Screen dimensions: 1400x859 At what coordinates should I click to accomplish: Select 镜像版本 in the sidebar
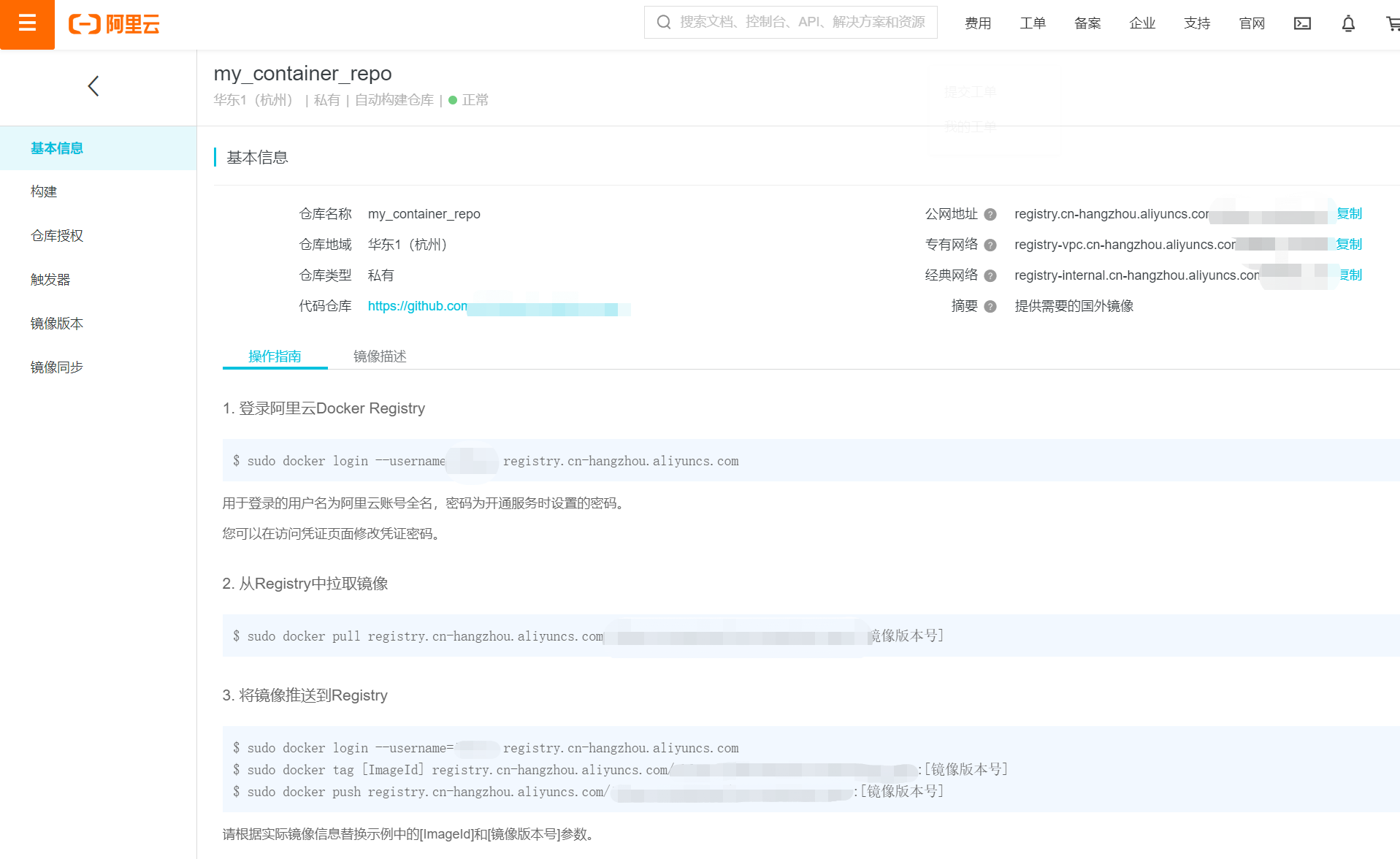(98, 323)
